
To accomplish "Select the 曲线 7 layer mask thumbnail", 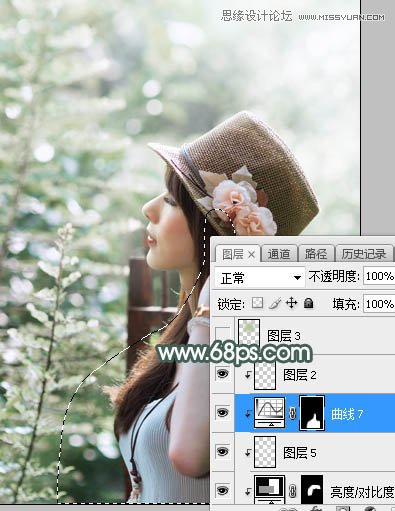I will [312, 413].
